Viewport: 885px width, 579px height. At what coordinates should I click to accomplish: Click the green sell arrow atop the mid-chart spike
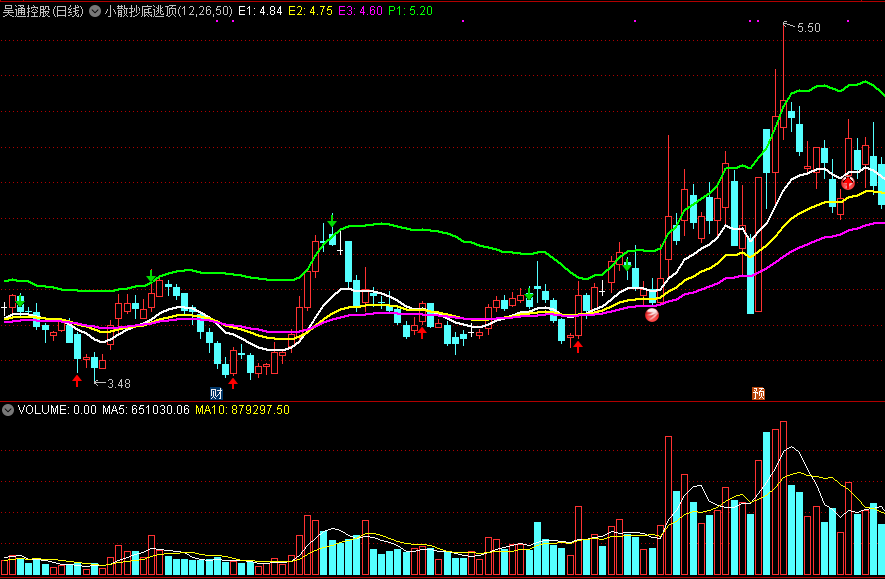pyautogui.click(x=332, y=220)
